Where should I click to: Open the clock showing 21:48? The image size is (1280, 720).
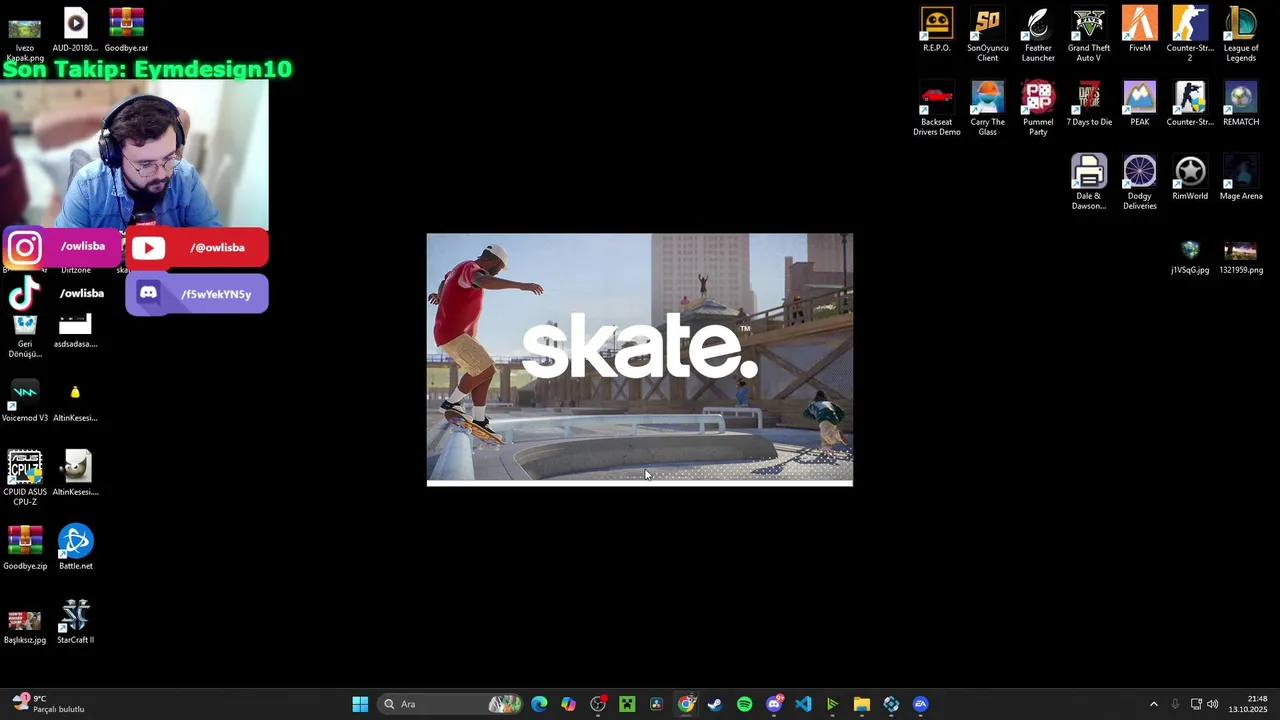1249,704
